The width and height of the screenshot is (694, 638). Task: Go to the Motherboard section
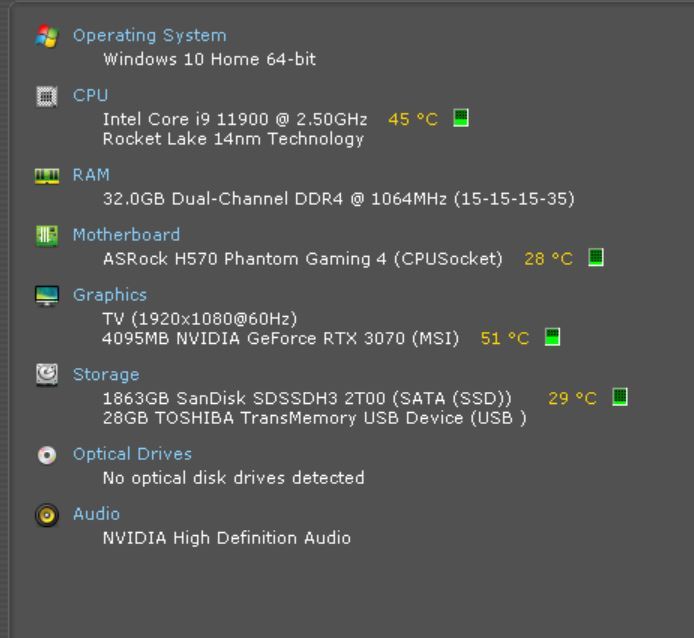pyautogui.click(x=126, y=235)
